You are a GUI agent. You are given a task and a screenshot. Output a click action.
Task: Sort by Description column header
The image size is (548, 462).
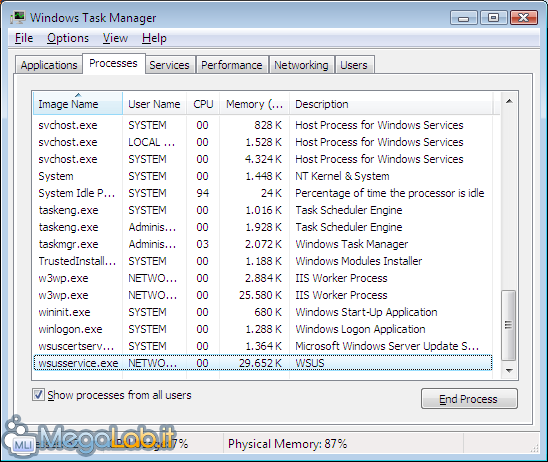[391, 104]
